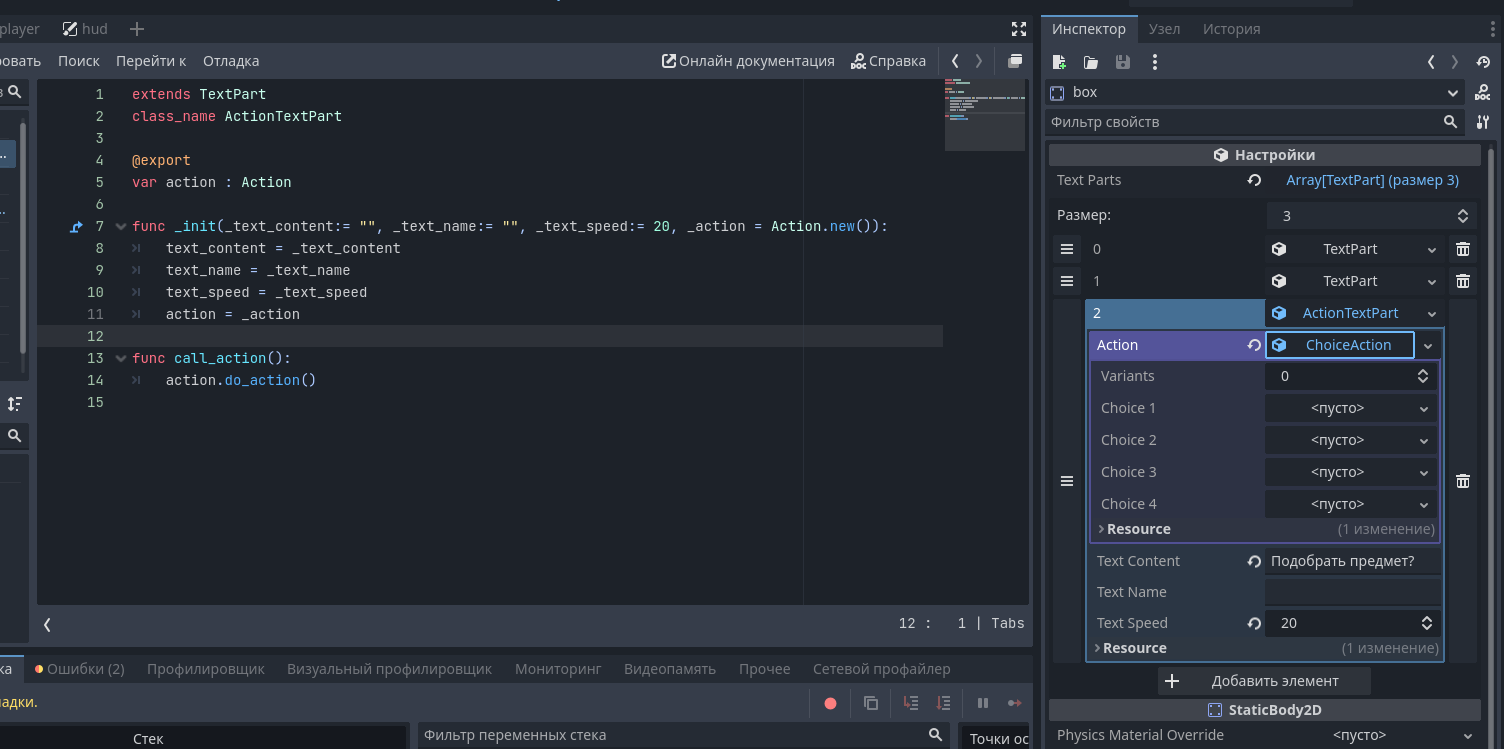The width and height of the screenshot is (1504, 749).
Task: Delete the Text Parts element 2
Action: (1463, 481)
